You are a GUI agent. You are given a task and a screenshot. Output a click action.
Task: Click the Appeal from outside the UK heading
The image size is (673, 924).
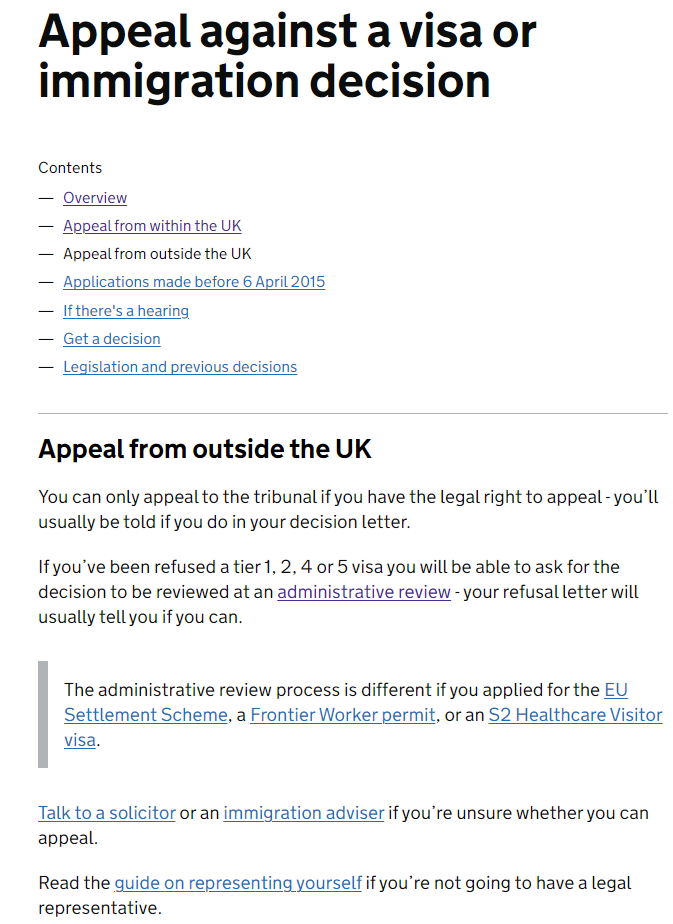(204, 449)
